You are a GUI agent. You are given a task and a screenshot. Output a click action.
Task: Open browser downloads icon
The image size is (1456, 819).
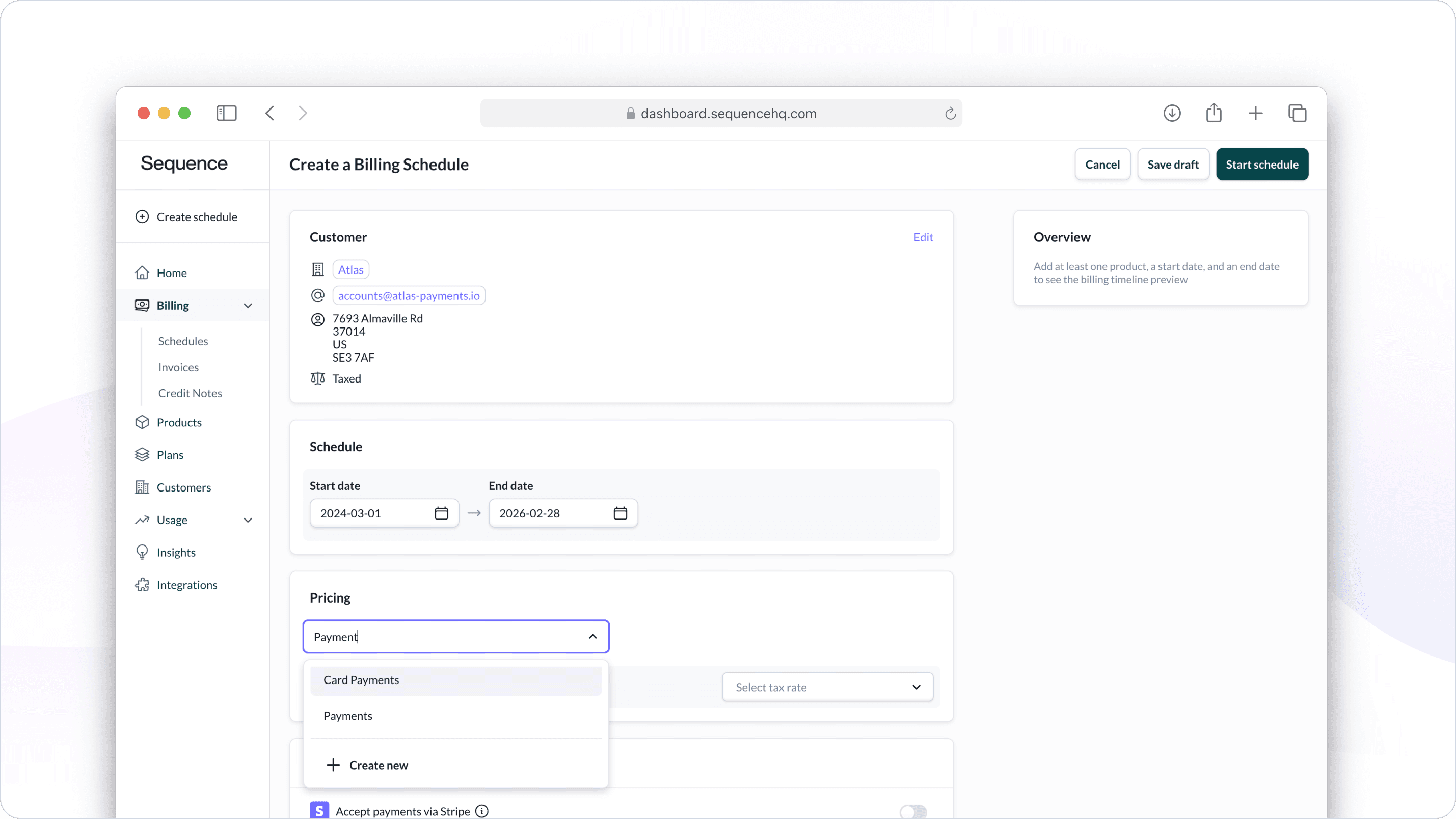coord(1172,113)
